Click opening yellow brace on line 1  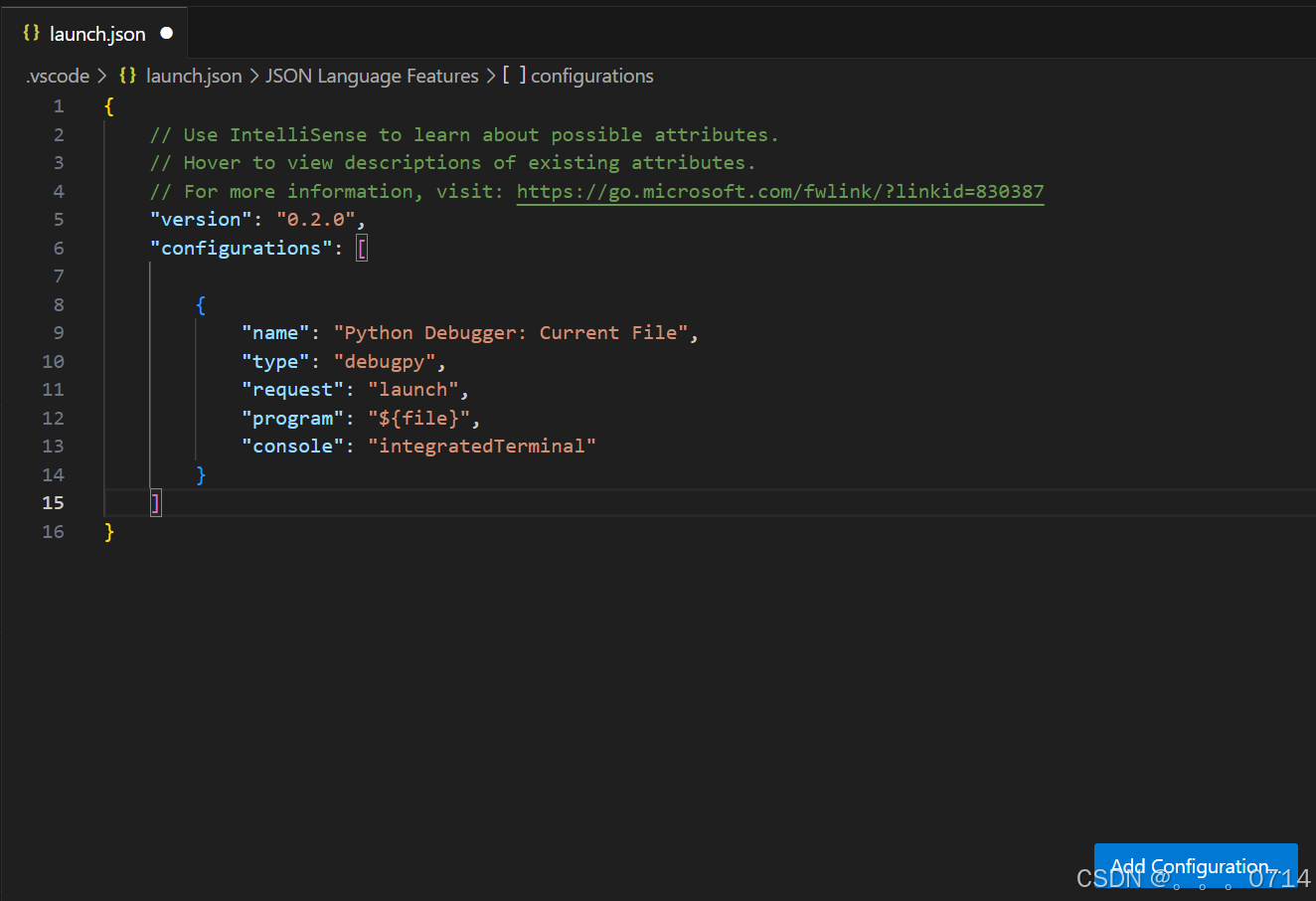coord(109,106)
